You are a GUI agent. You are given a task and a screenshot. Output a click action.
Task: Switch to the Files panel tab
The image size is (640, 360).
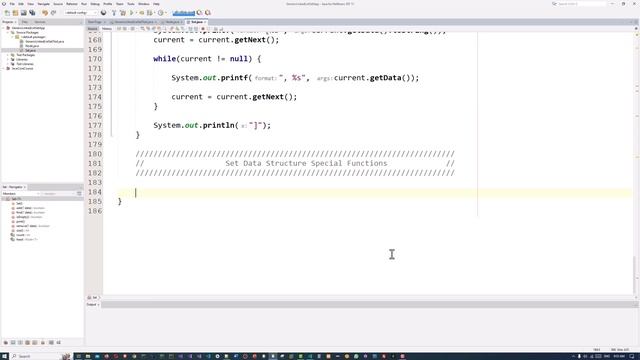tap(25, 22)
